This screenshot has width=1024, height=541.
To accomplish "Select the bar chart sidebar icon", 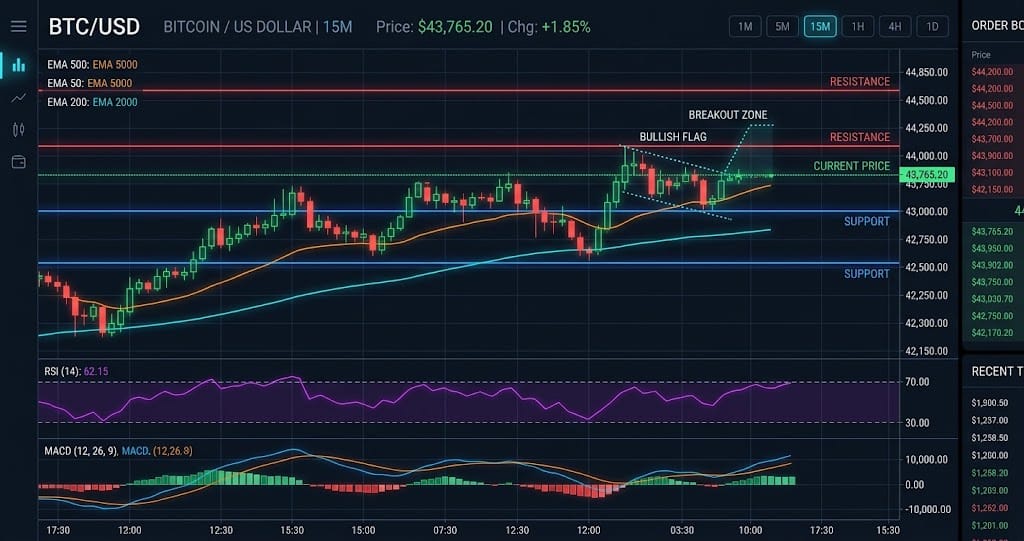I will (x=19, y=65).
